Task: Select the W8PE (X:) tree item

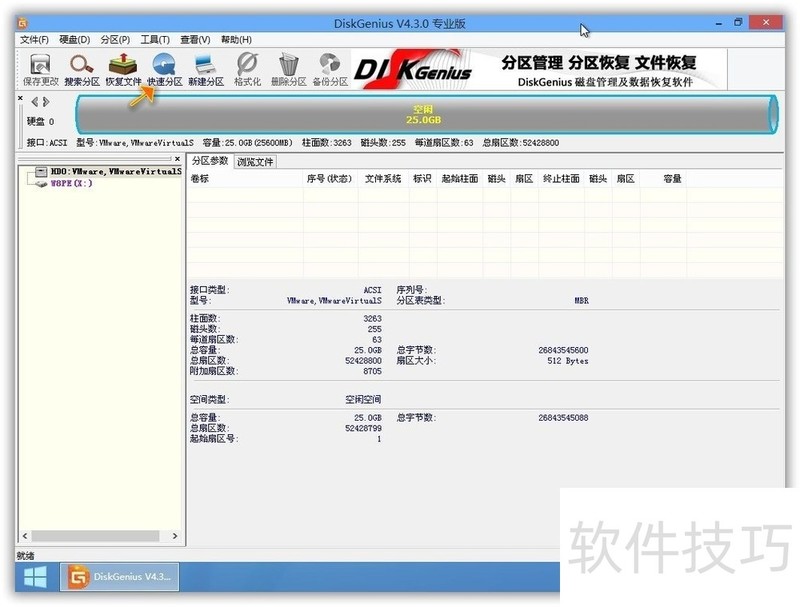Action: coord(71,183)
